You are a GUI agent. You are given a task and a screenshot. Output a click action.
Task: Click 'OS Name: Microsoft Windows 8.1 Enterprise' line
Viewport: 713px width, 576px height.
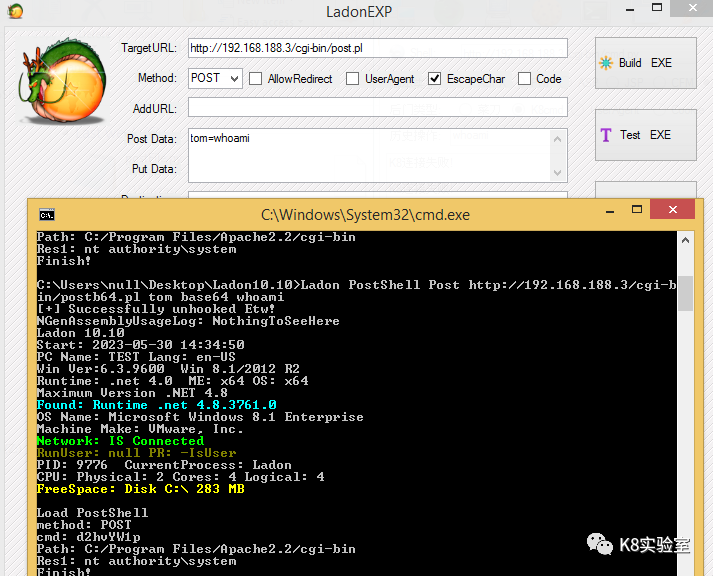pyautogui.click(x=200, y=417)
